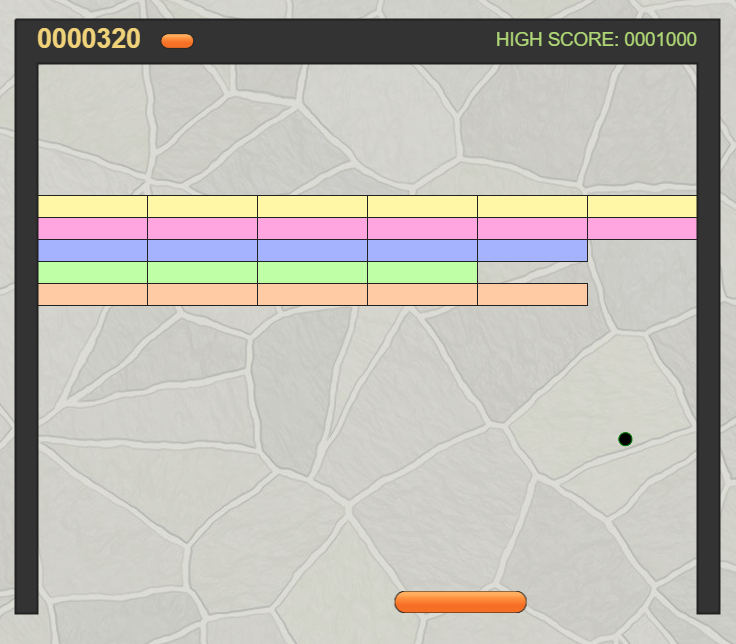Click the leftmost yellow brick
736x644 pixels.
coord(92,207)
